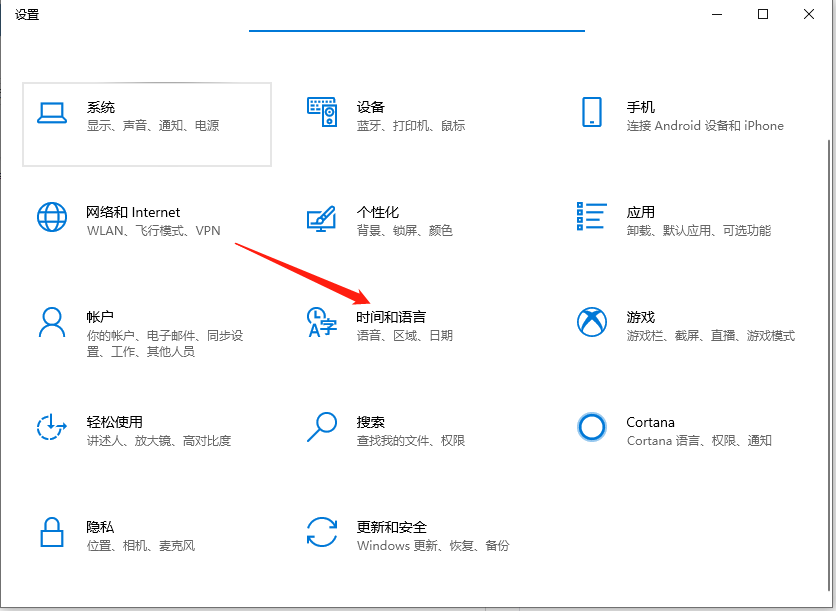This screenshot has width=836, height=611.
Task: Click the 游戏 Xbox icon
Action: coord(592,322)
